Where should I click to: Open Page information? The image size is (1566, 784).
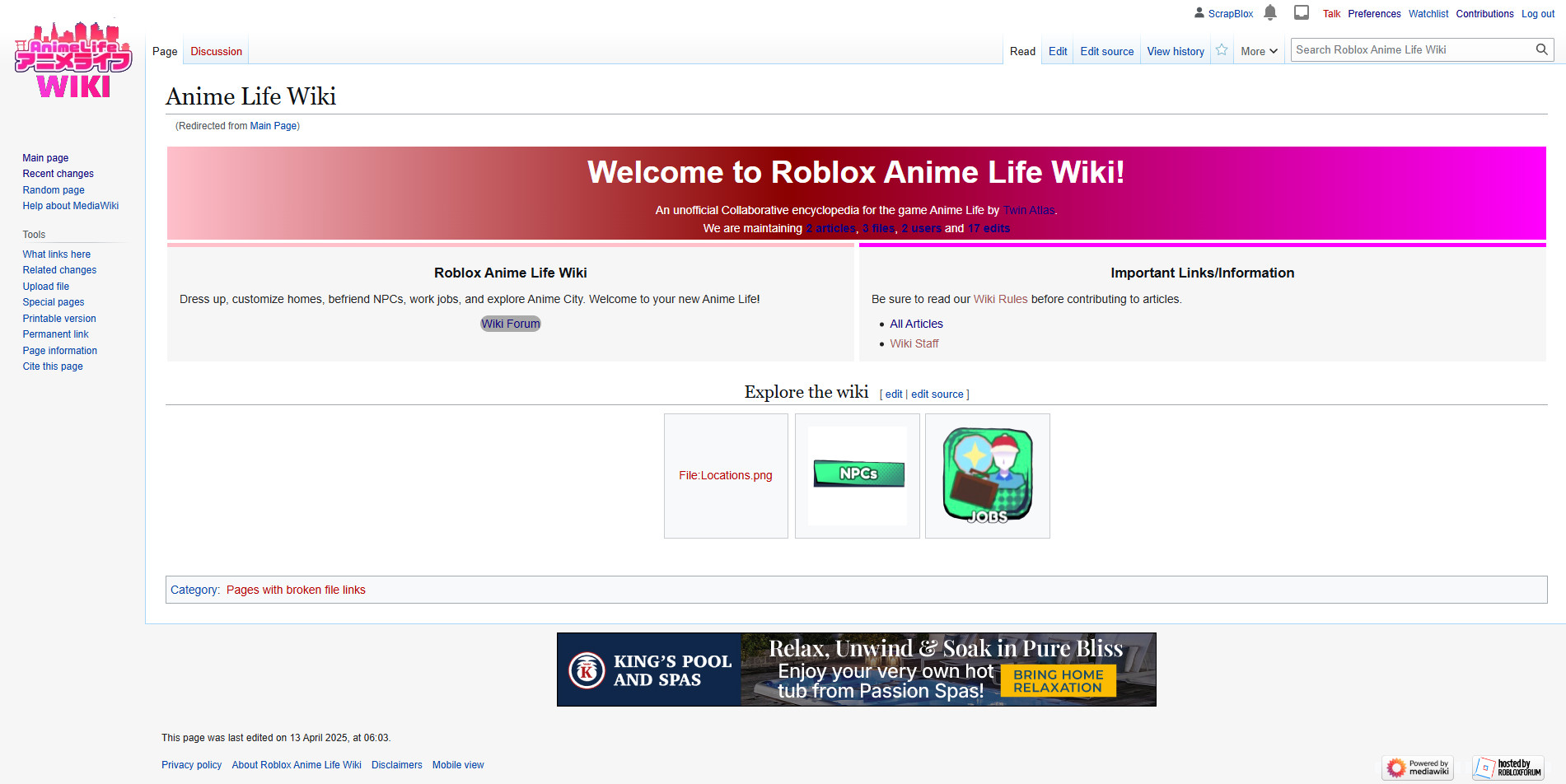click(x=60, y=351)
